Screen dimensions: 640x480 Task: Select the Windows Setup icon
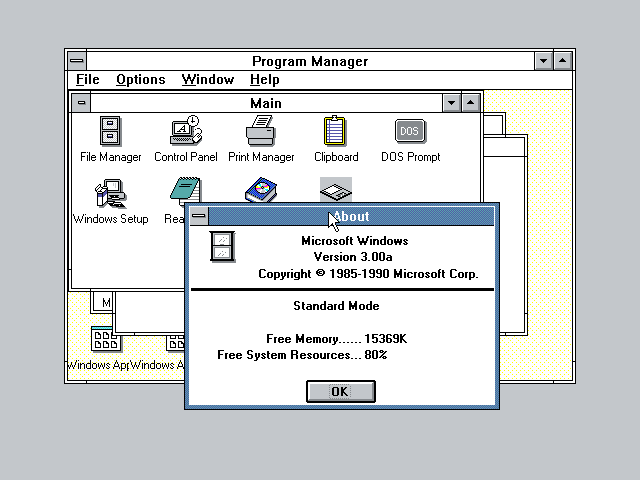[x=111, y=193]
